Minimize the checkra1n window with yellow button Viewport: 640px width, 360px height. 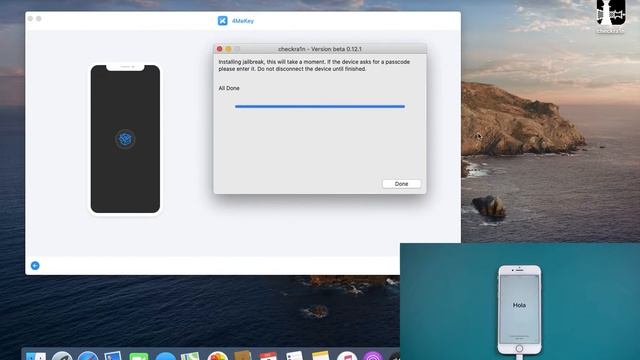229,49
